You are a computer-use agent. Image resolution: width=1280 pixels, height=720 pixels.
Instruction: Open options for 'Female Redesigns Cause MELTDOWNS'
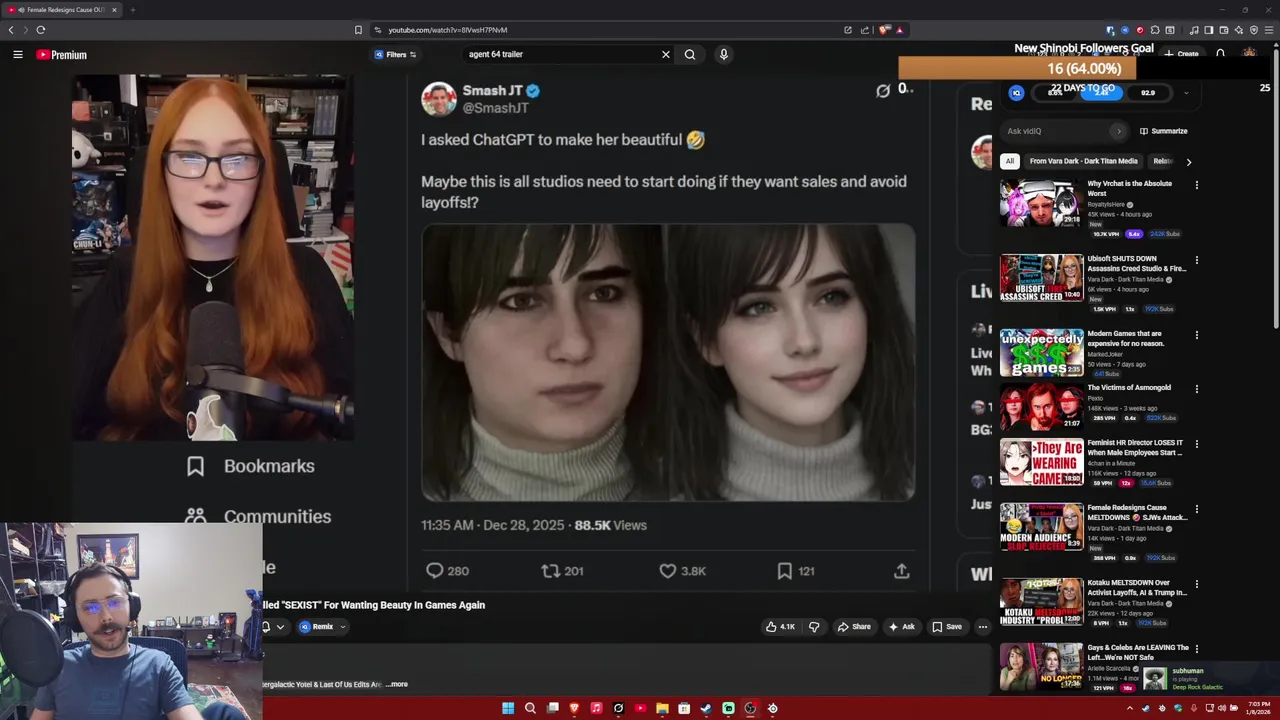pos(1196,509)
